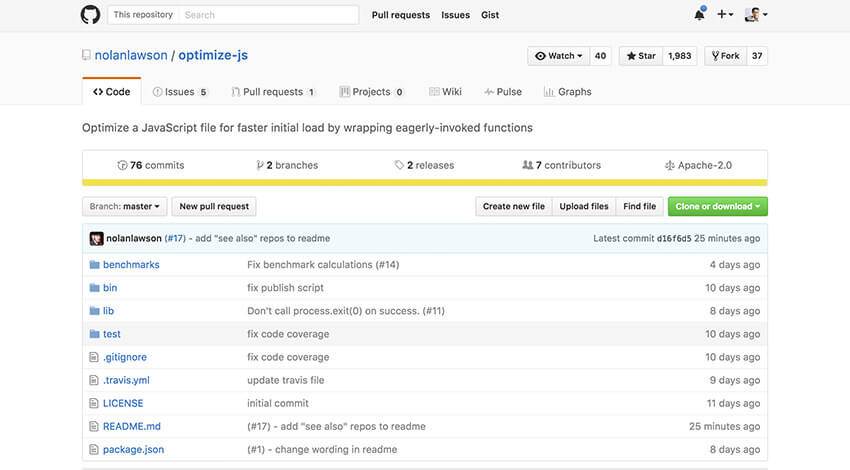The image size is (850, 470).
Task: Star the optimize-js repository
Action: point(641,56)
